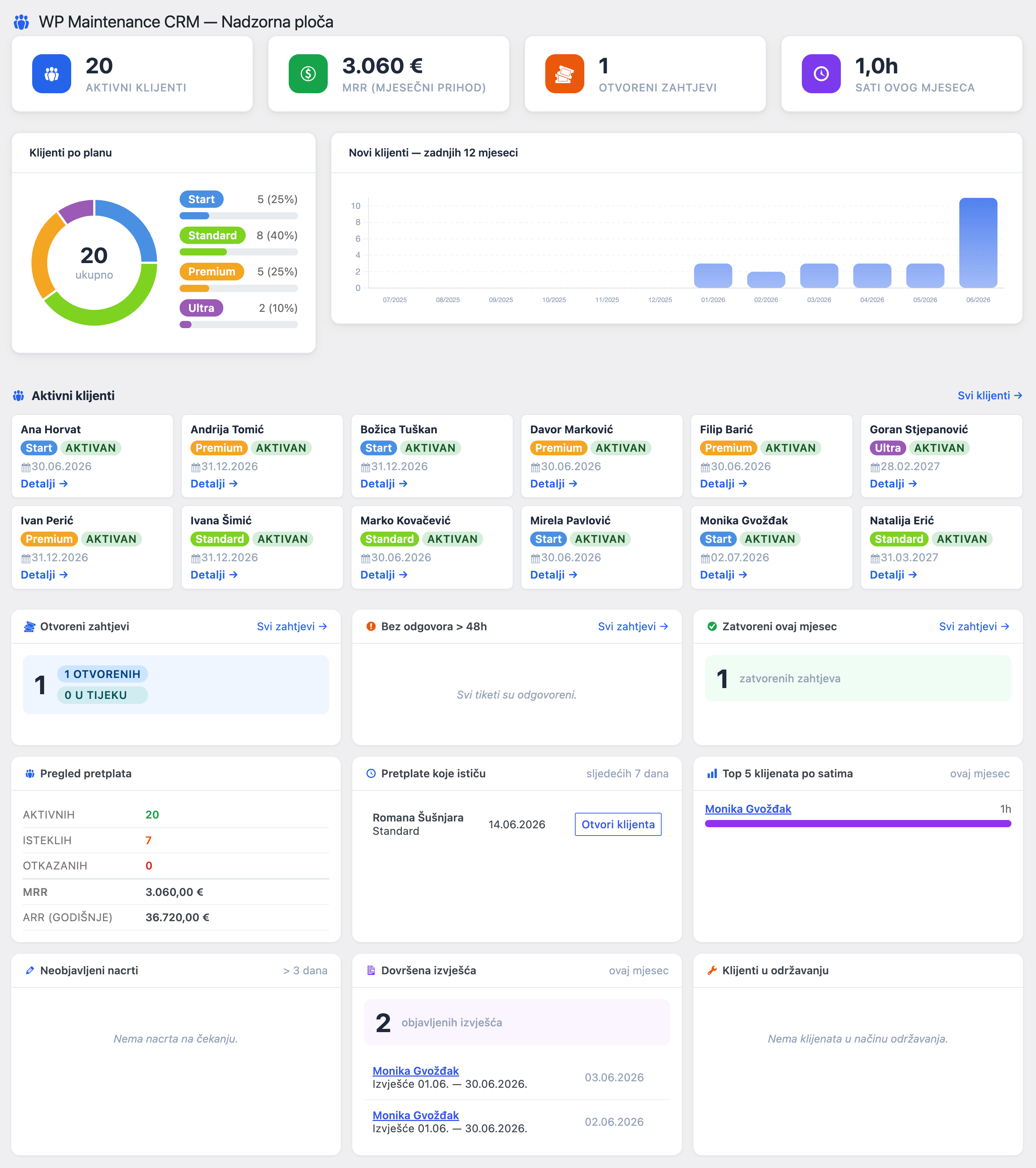The image size is (1036, 1168).
Task: Click the clock icon beside Pretplate koje ističu
Action: 371,773
